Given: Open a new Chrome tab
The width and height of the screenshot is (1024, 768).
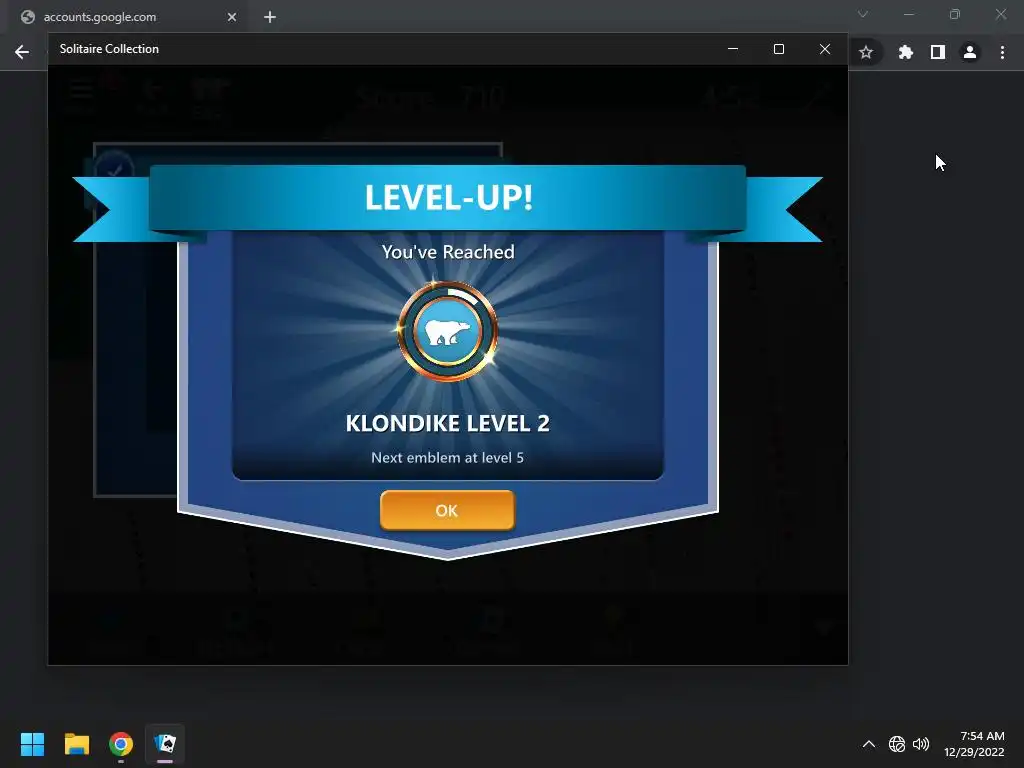Looking at the screenshot, I should (270, 17).
